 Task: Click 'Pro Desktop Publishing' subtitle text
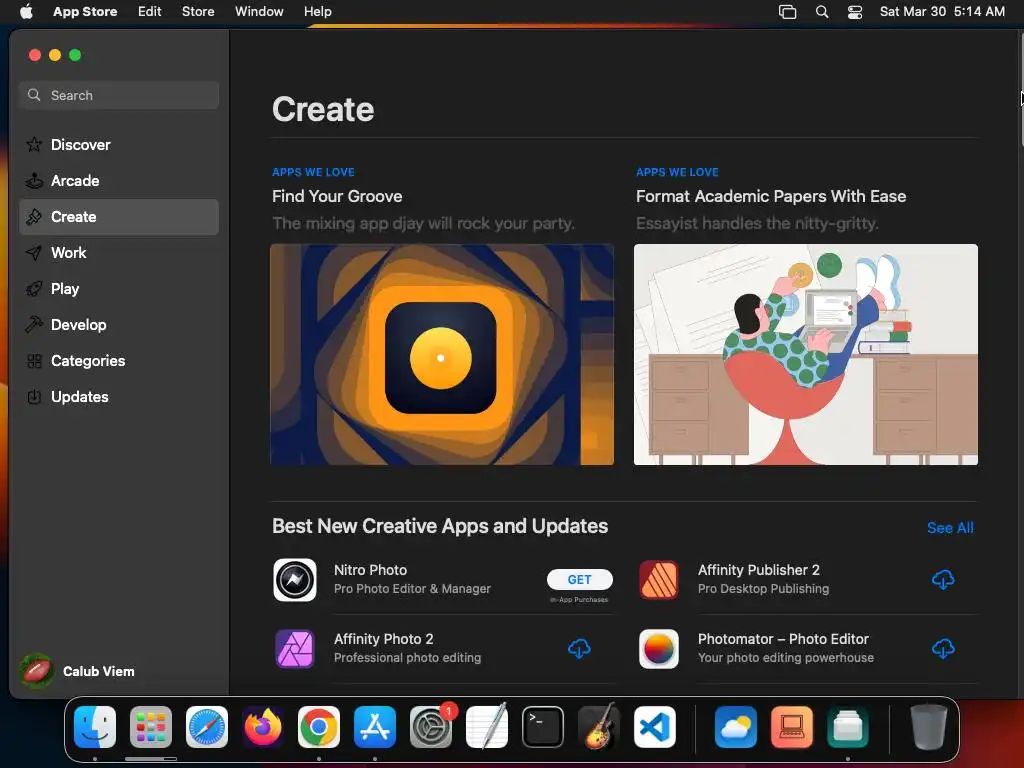pyautogui.click(x=763, y=588)
